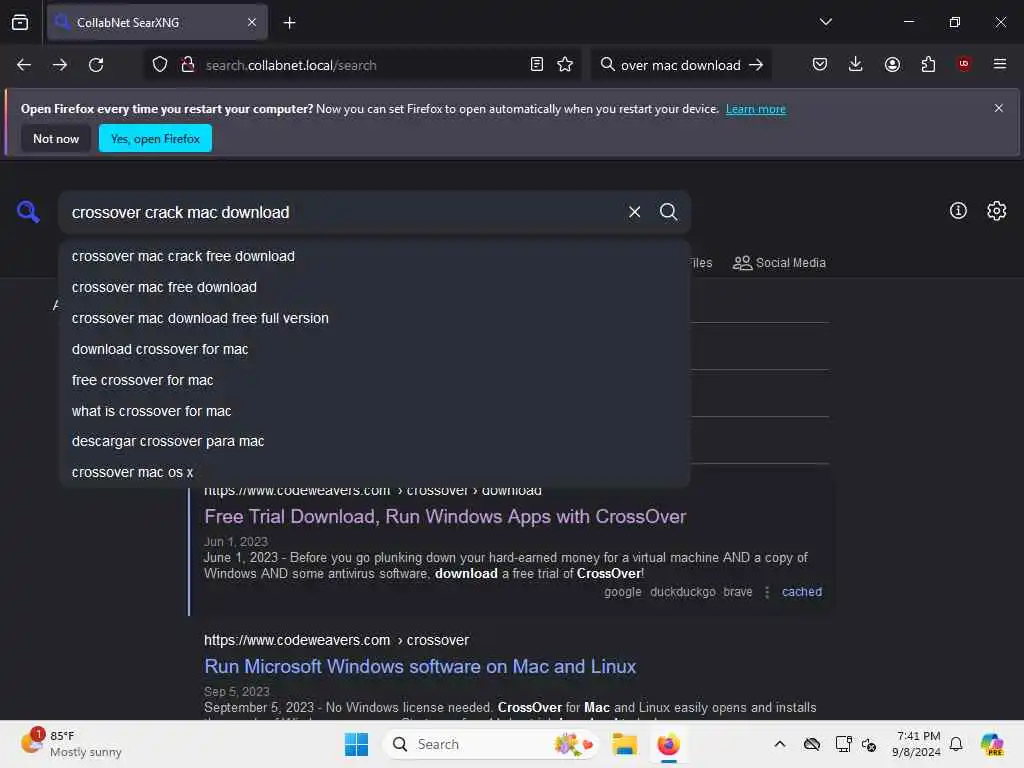Open SearXNG preferences gear icon
Screen dimensions: 1024x768
(997, 211)
